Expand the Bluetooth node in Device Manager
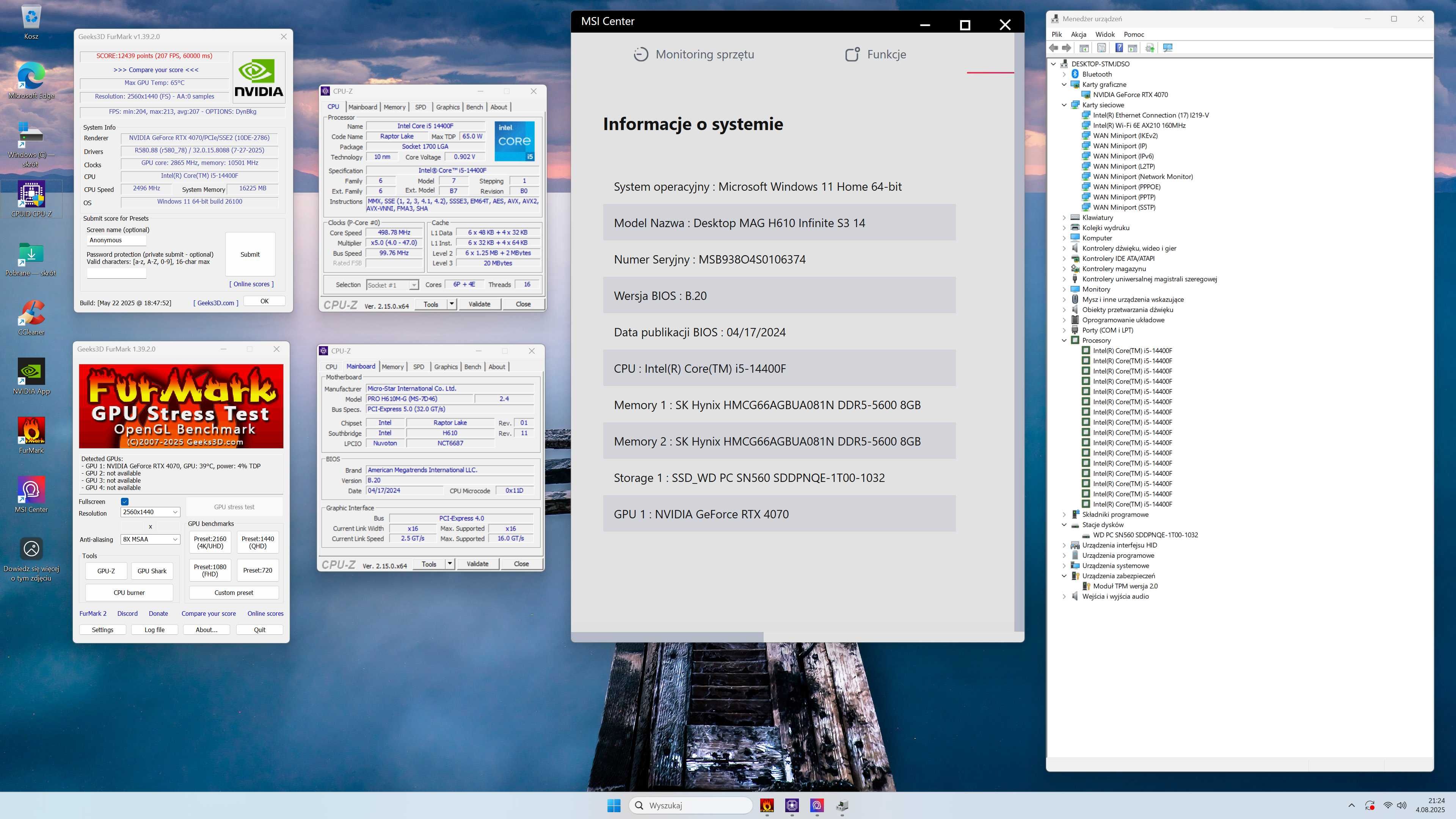Viewport: 1456px width, 819px height. point(1064,75)
